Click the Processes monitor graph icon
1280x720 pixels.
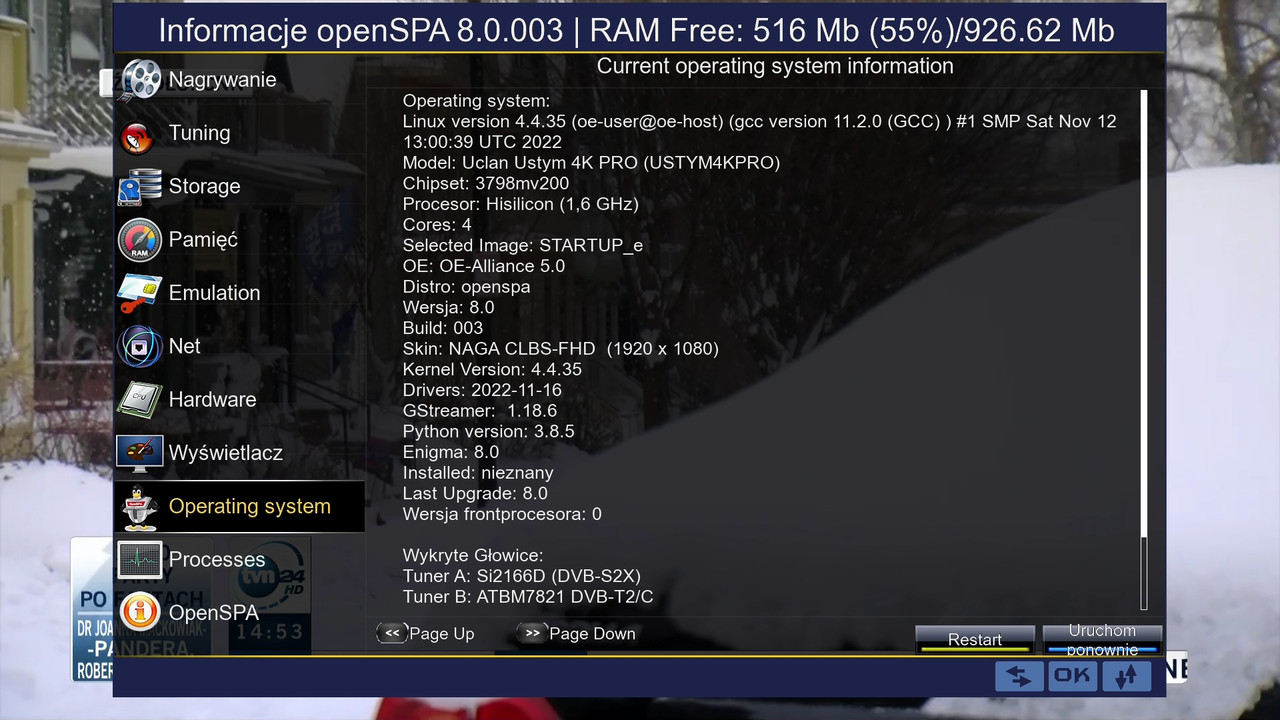tap(139, 560)
